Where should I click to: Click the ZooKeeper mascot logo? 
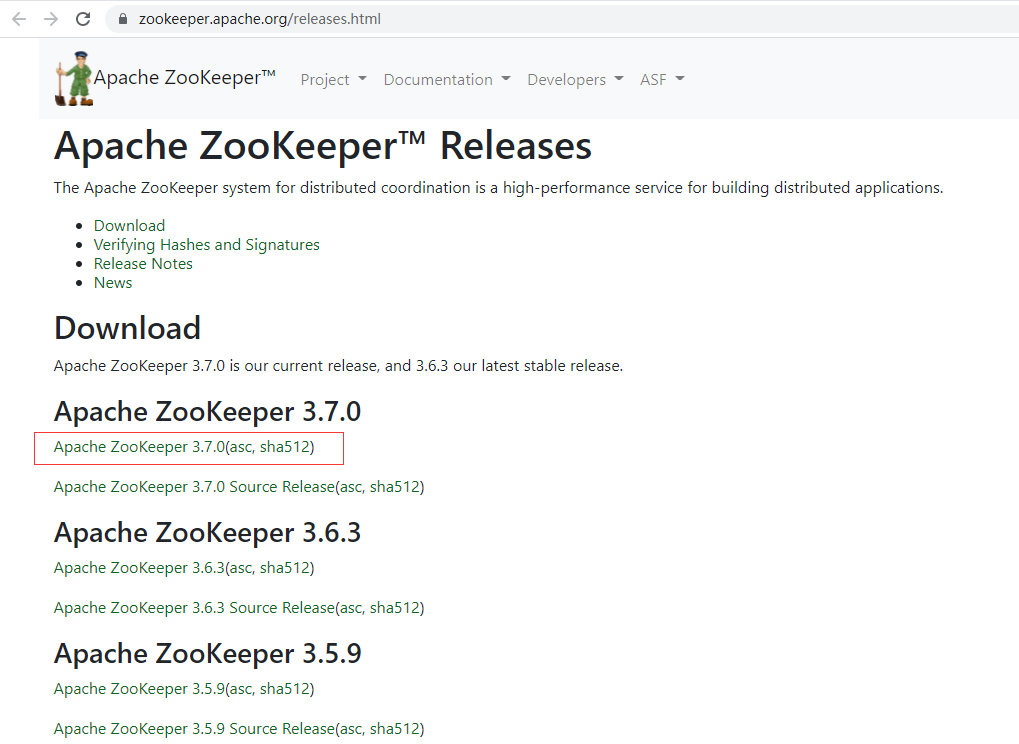click(74, 79)
